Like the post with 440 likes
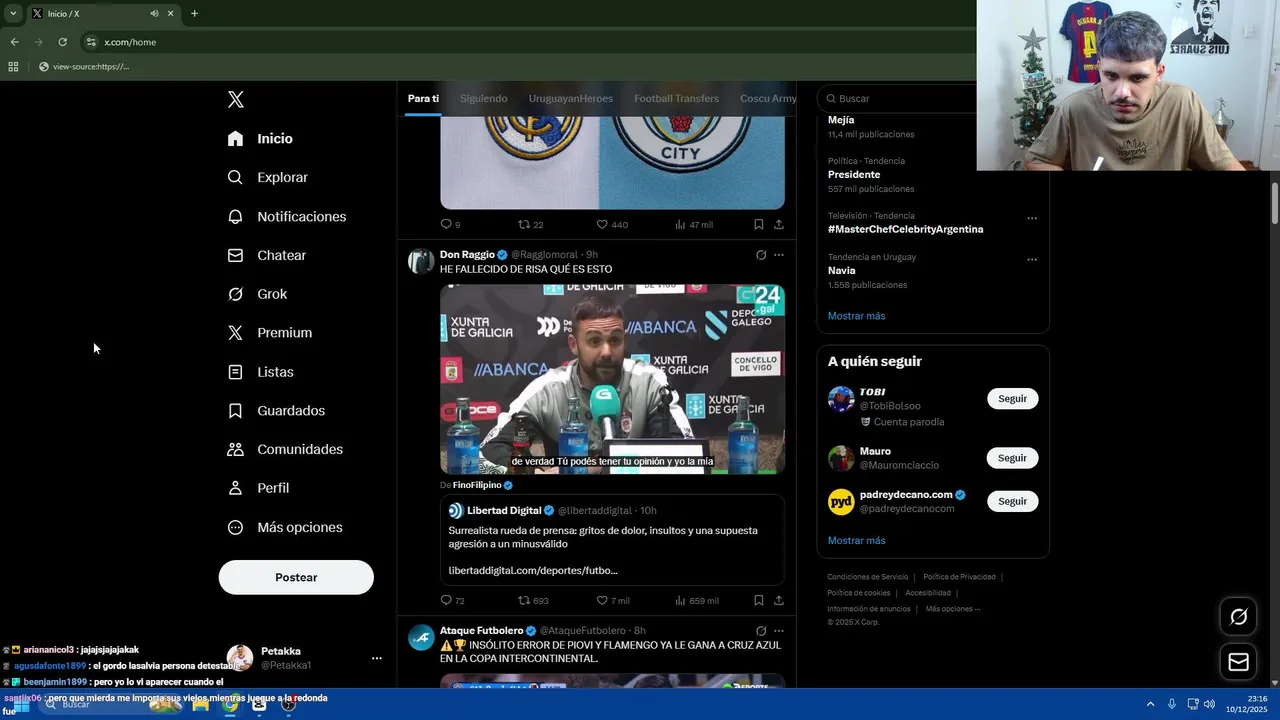 (612, 225)
